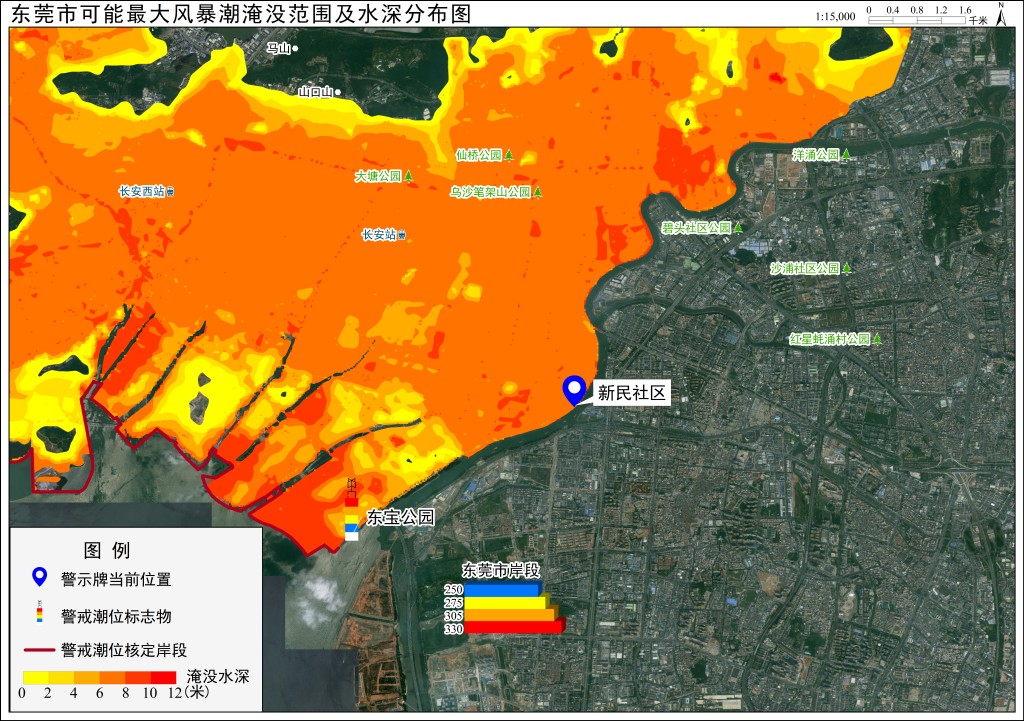Click the 长安西站 station label
The height and width of the screenshot is (721, 1024).
click(142, 191)
